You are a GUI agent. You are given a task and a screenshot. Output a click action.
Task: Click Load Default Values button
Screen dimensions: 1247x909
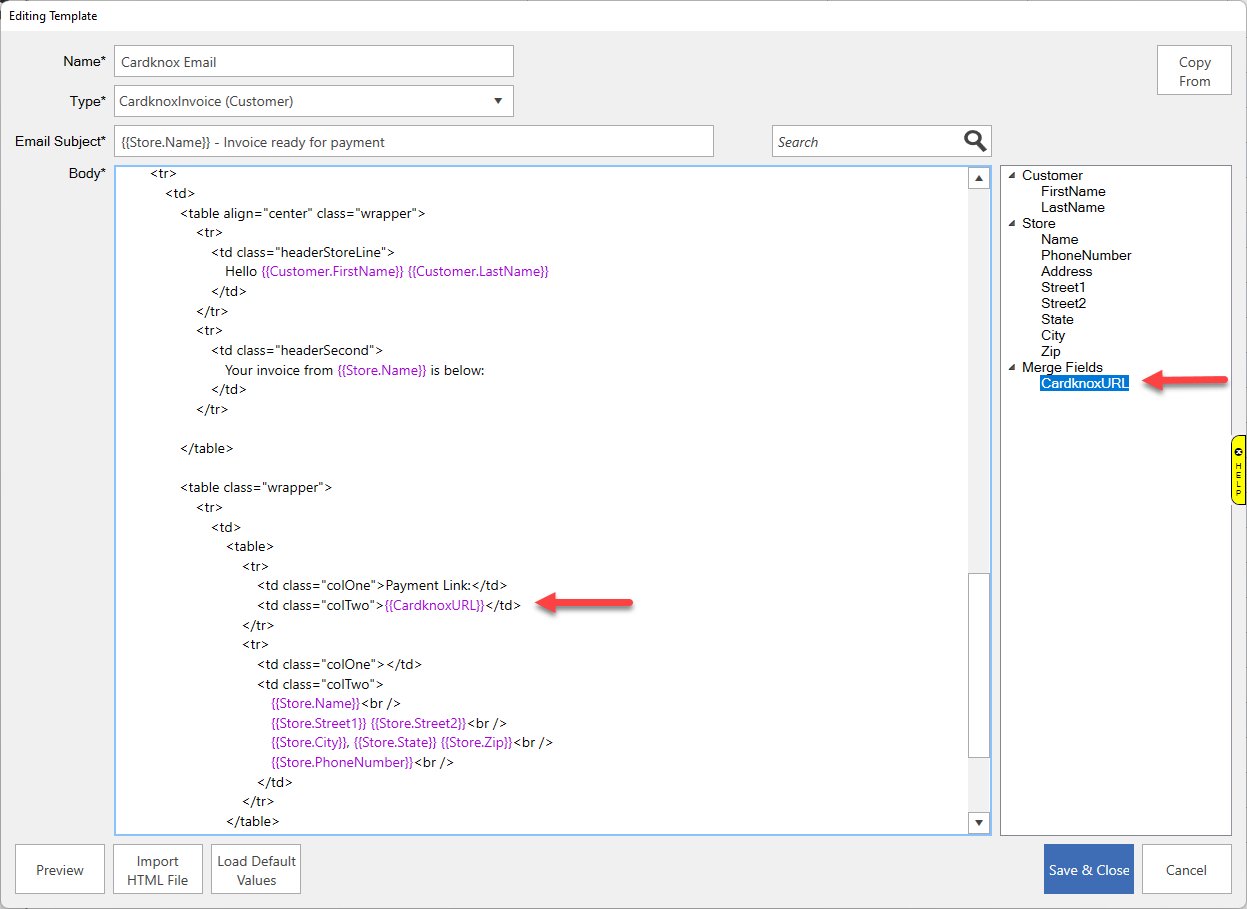click(256, 870)
